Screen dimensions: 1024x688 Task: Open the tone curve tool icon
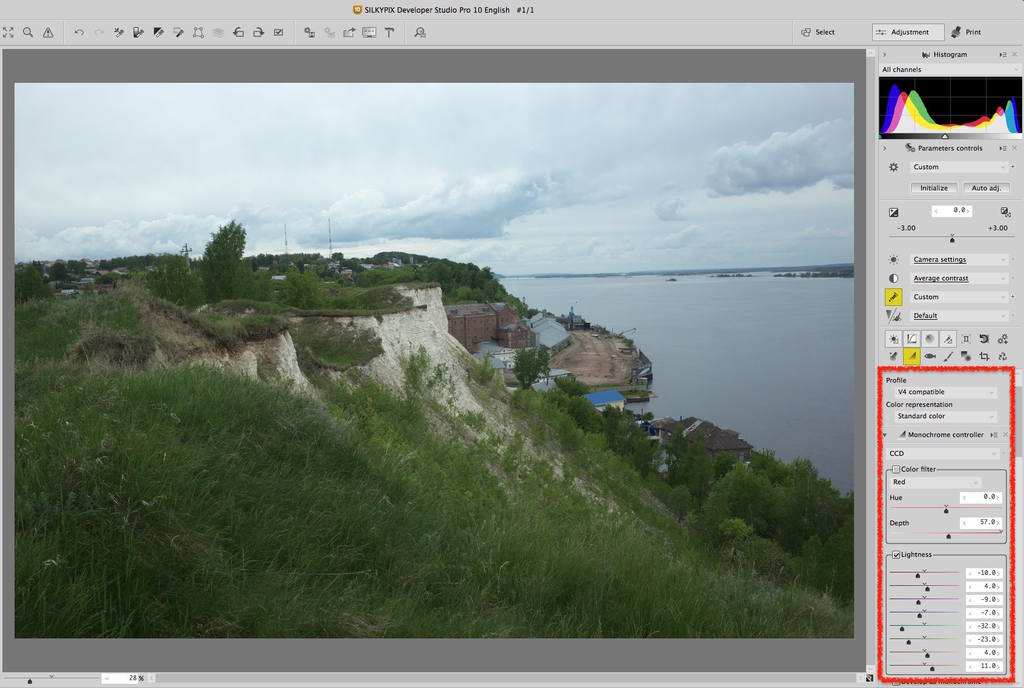click(912, 339)
